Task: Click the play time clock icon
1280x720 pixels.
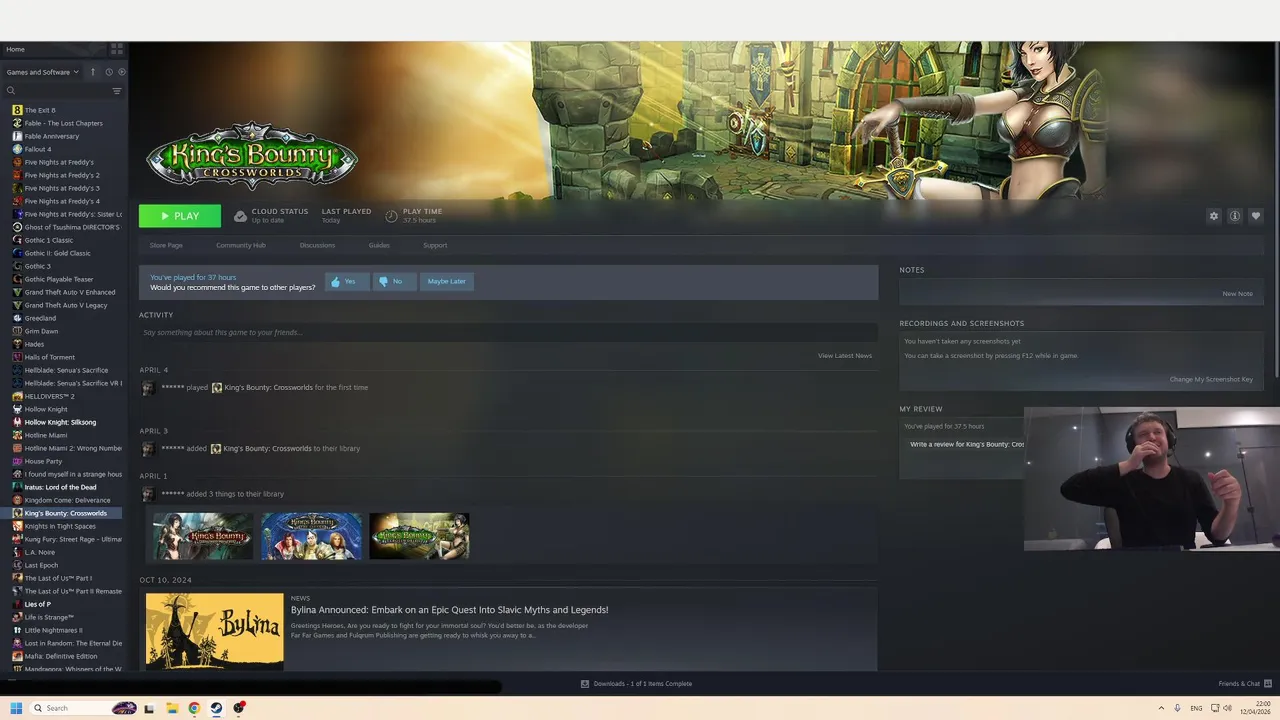Action: (391, 216)
